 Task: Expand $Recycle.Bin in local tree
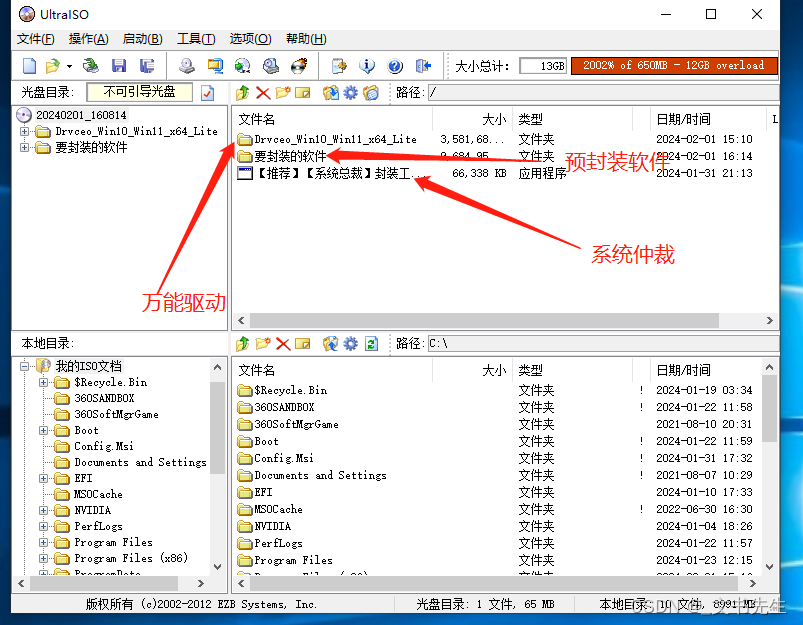[44, 382]
